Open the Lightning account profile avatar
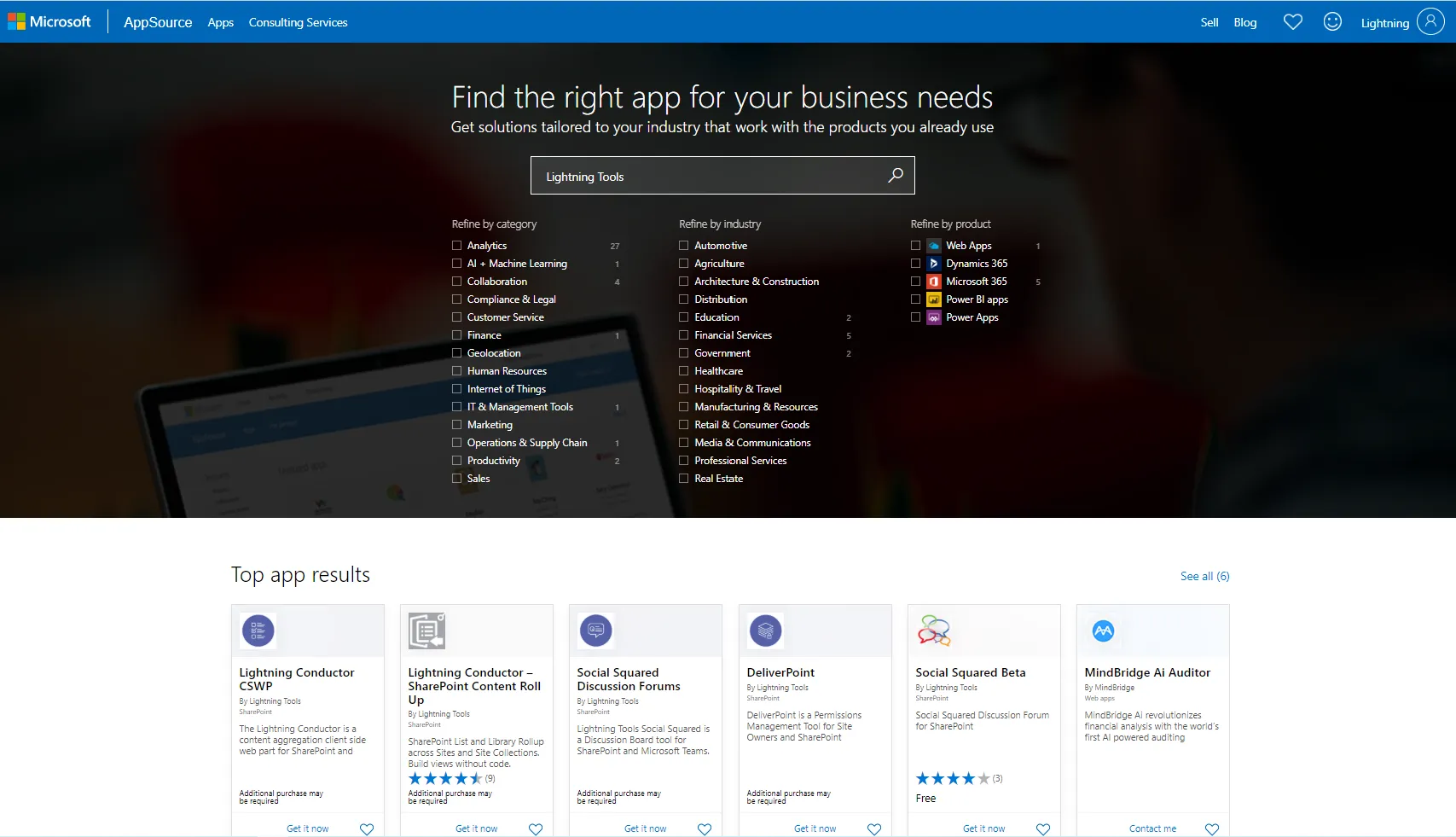 tap(1431, 21)
